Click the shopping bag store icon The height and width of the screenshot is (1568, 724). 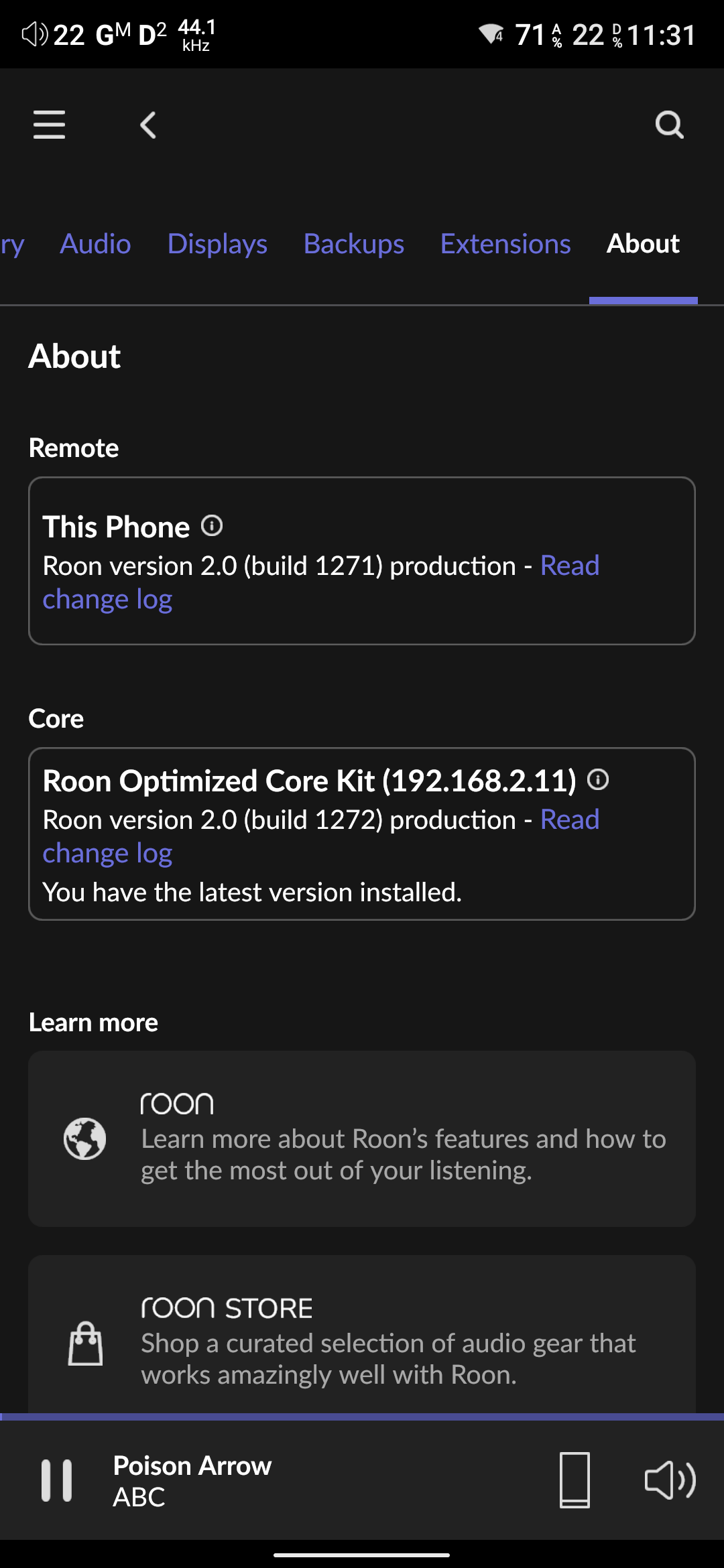coord(86,1343)
